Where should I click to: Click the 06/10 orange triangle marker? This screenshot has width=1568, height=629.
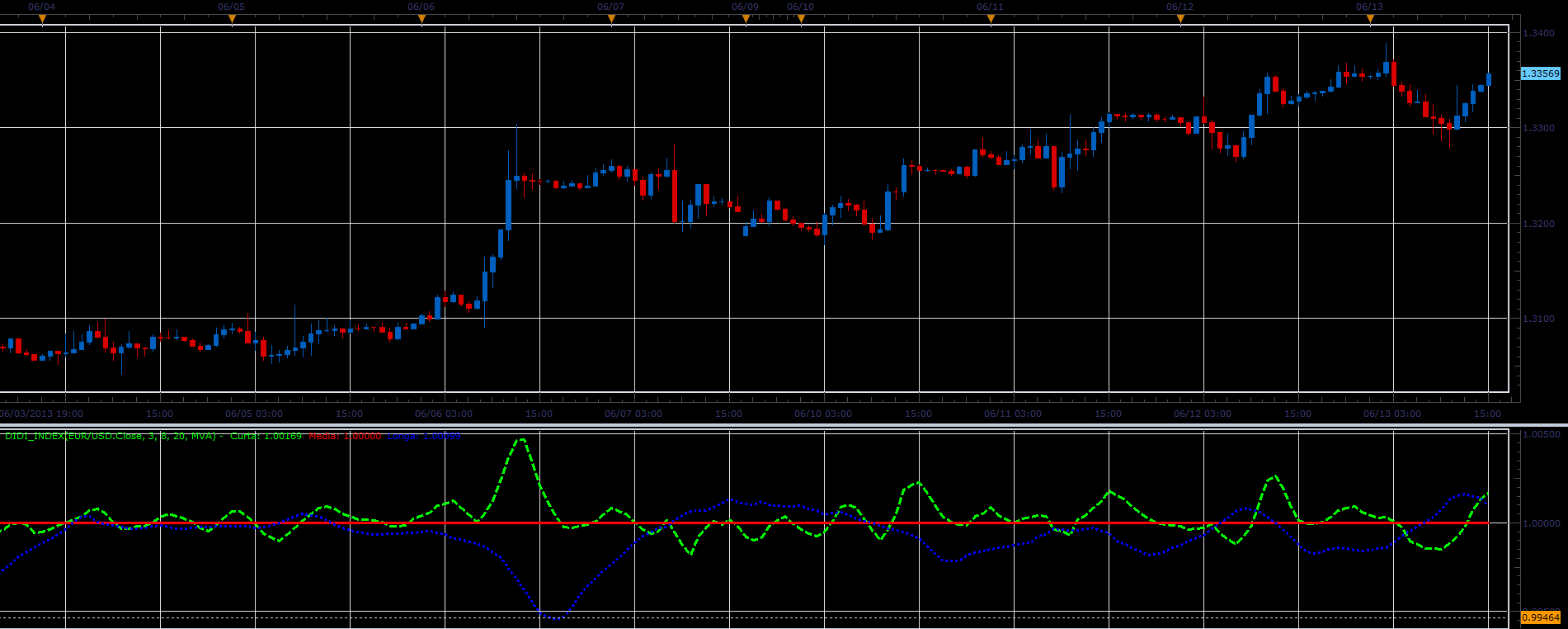(801, 18)
